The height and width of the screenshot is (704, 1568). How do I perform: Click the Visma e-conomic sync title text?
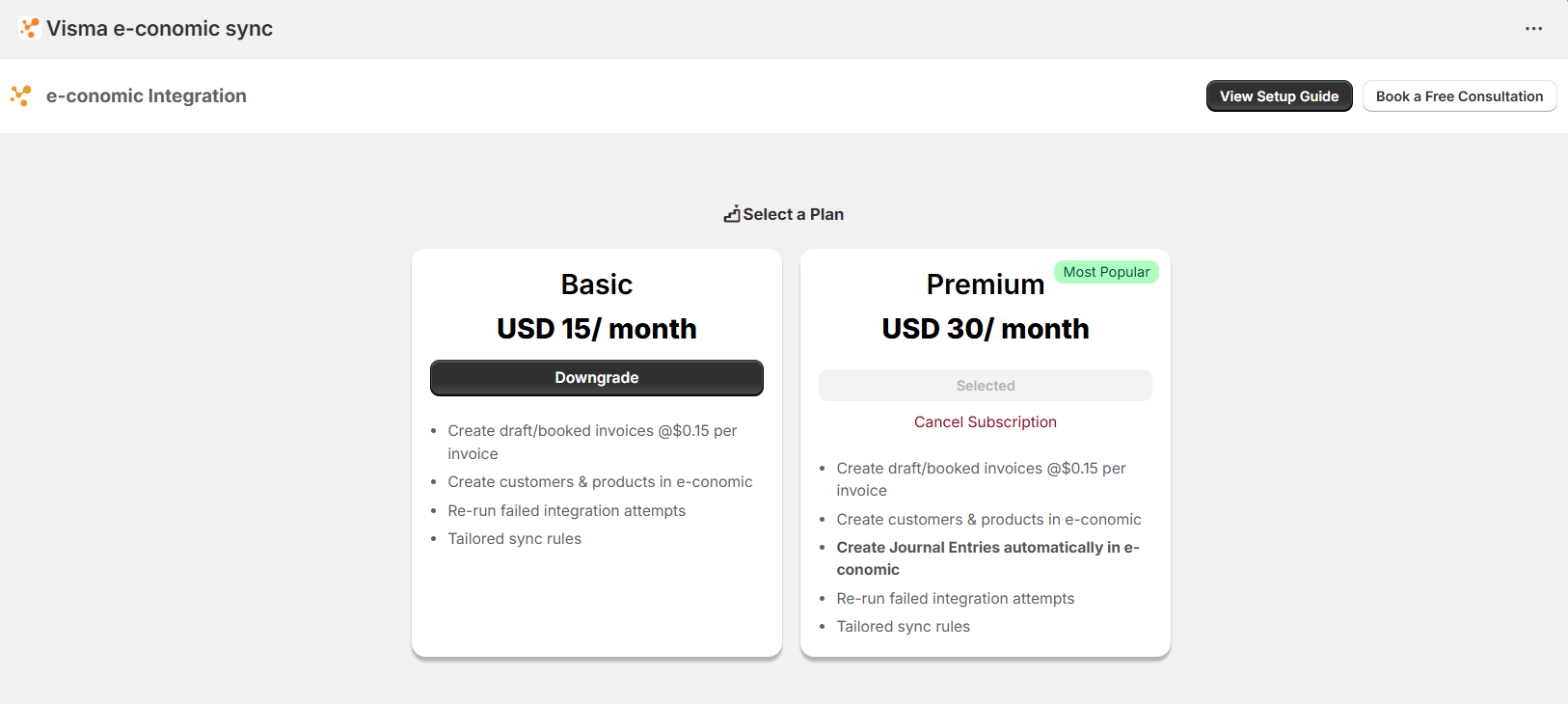(159, 29)
